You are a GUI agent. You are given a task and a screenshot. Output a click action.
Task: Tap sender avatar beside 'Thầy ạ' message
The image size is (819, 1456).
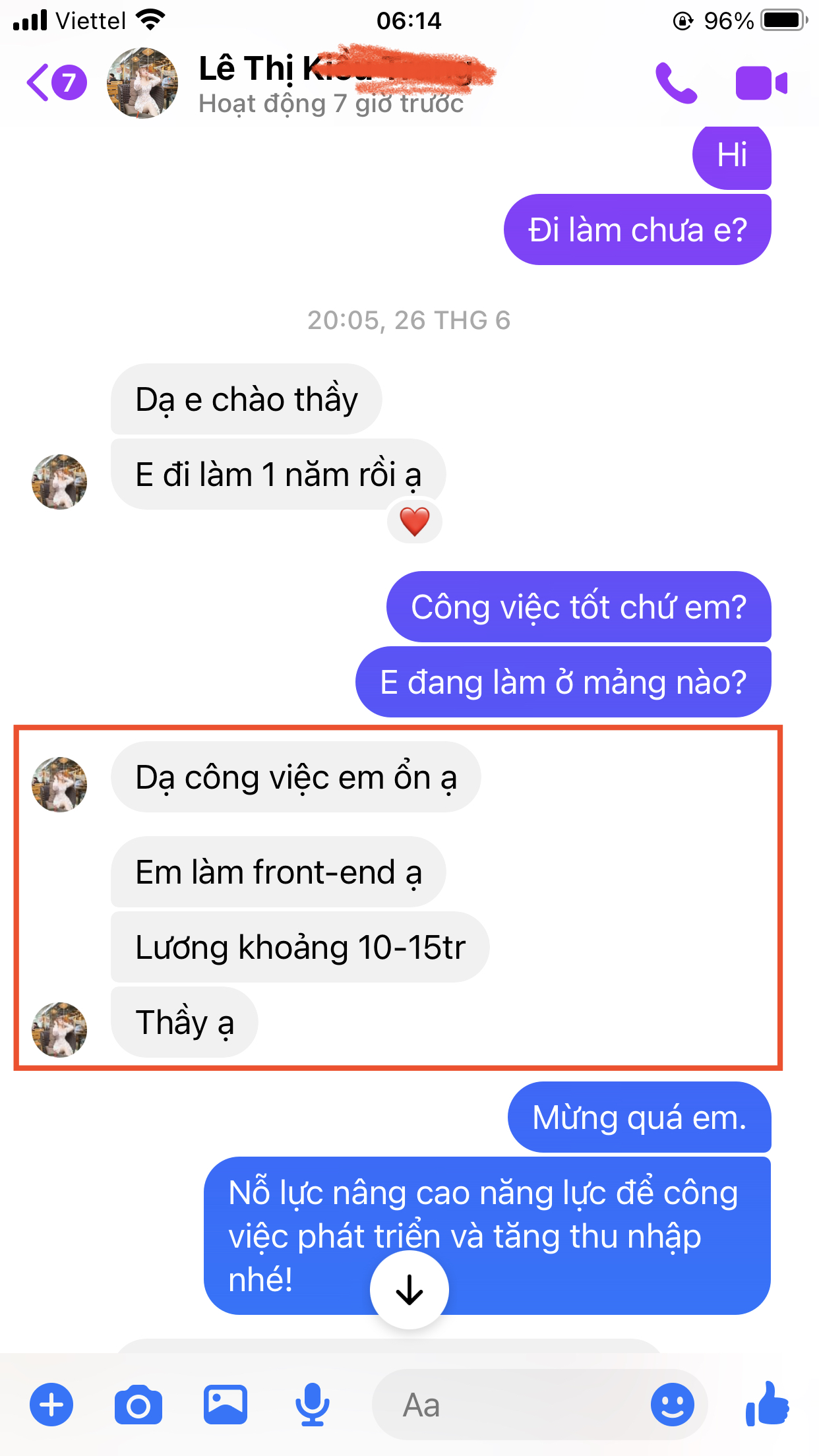tap(59, 1030)
